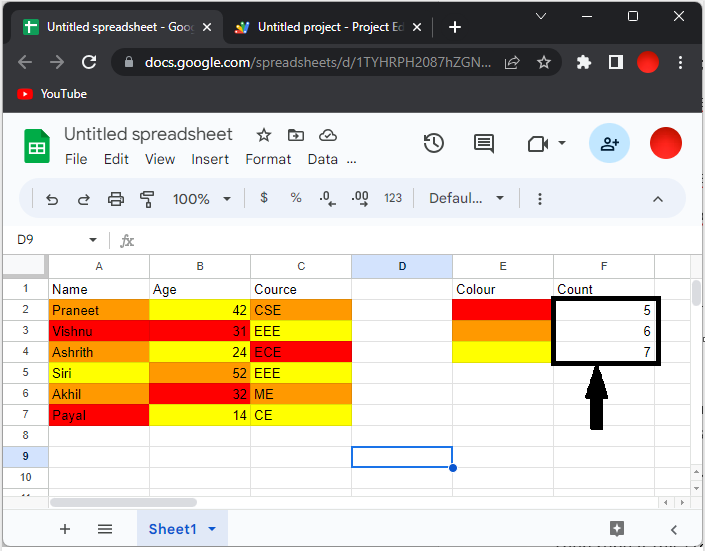This screenshot has height=551, width=705.
Task: Click the Share people icon button
Action: pyautogui.click(x=609, y=144)
